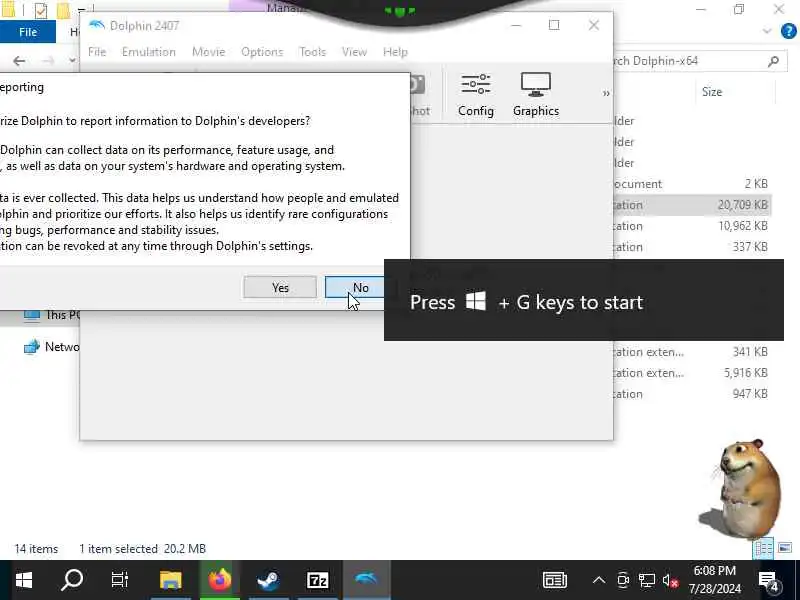This screenshot has width=800, height=600.
Task: Click the search magnifier in Explorer
Action: pyautogui.click(x=773, y=61)
